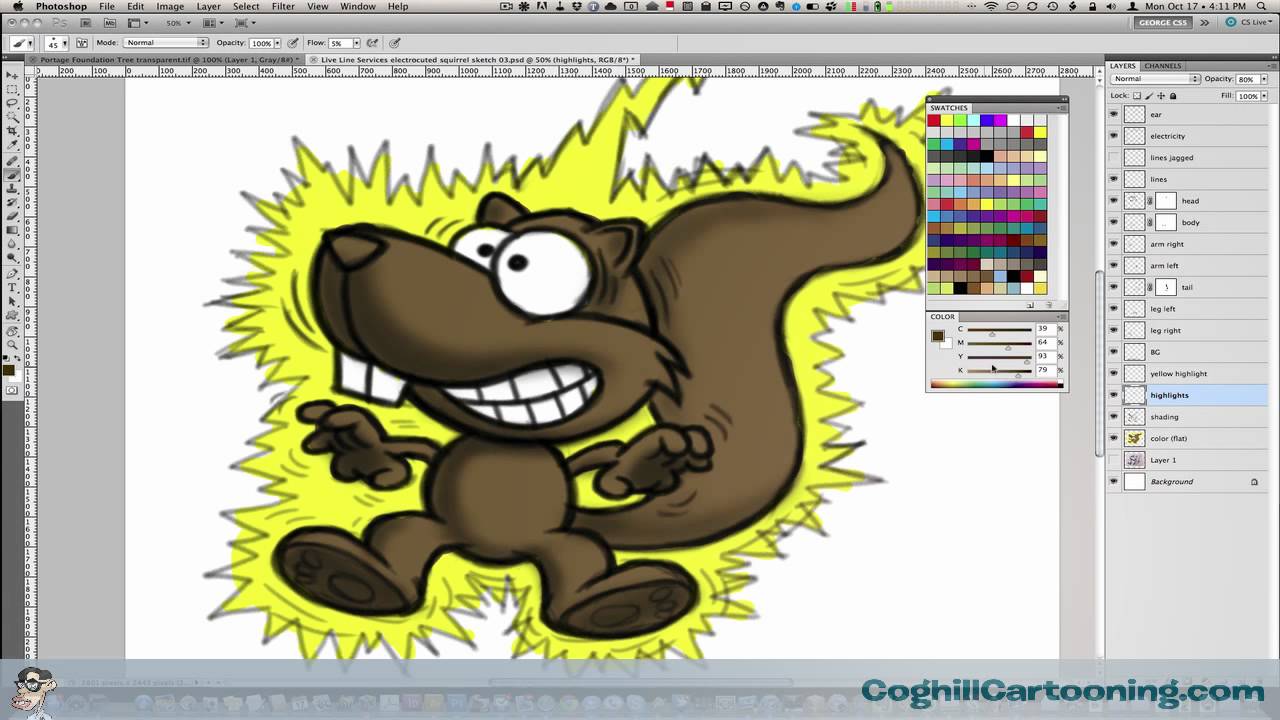This screenshot has height=720, width=1280.
Task: Hide the shading layer
Action: 1114,416
